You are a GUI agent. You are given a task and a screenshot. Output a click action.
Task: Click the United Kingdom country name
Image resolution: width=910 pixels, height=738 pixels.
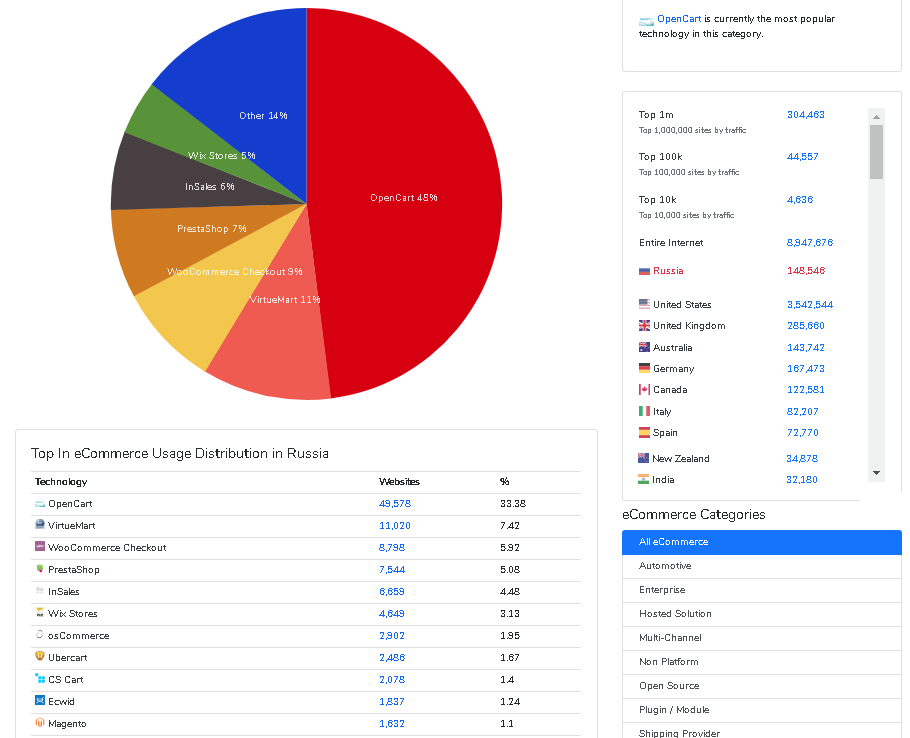(x=689, y=325)
